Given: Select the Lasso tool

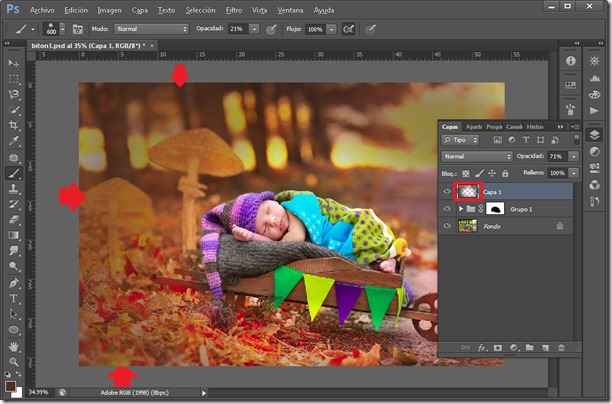Looking at the screenshot, I should pos(14,94).
